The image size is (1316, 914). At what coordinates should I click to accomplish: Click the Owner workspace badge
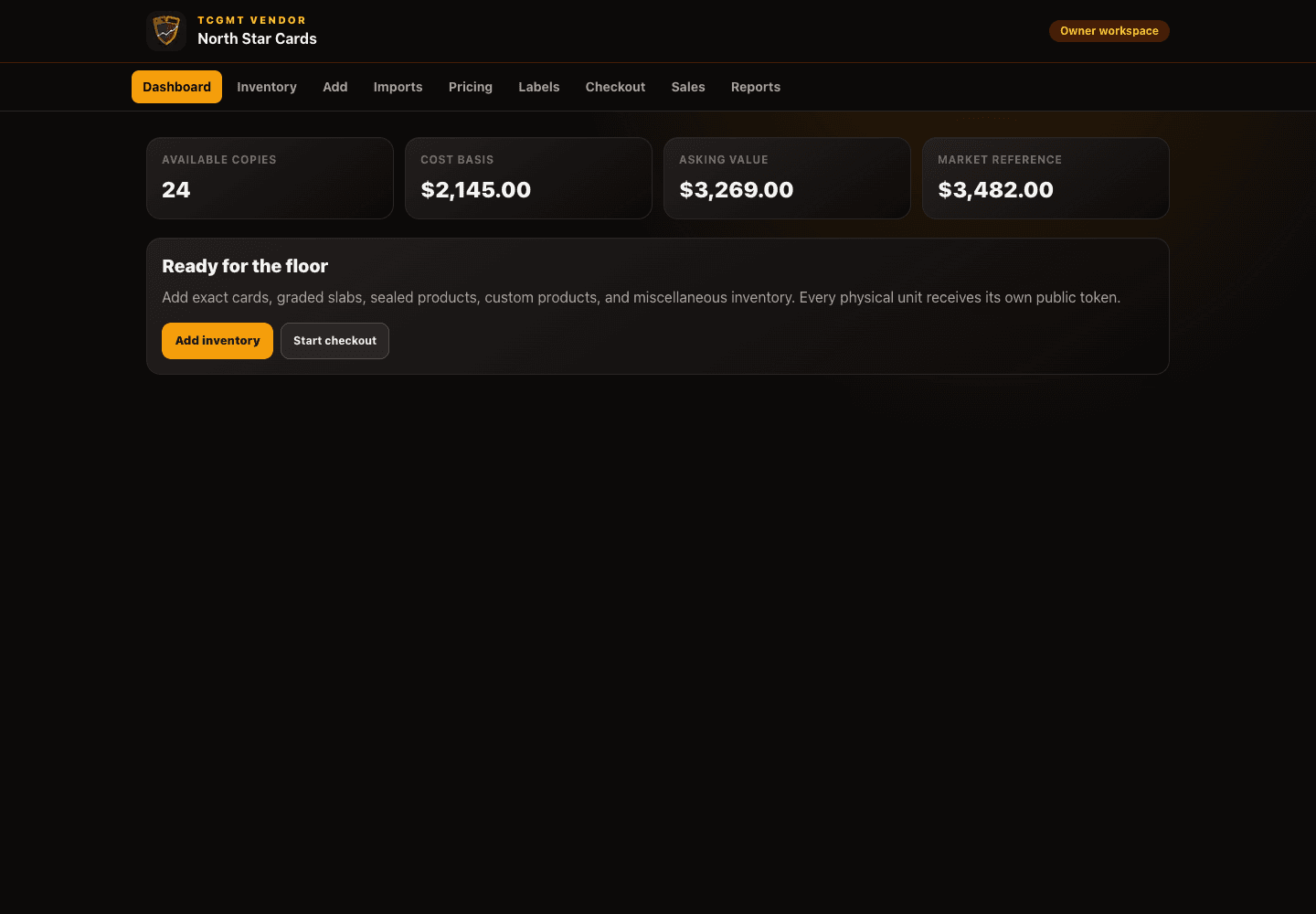[x=1109, y=31]
